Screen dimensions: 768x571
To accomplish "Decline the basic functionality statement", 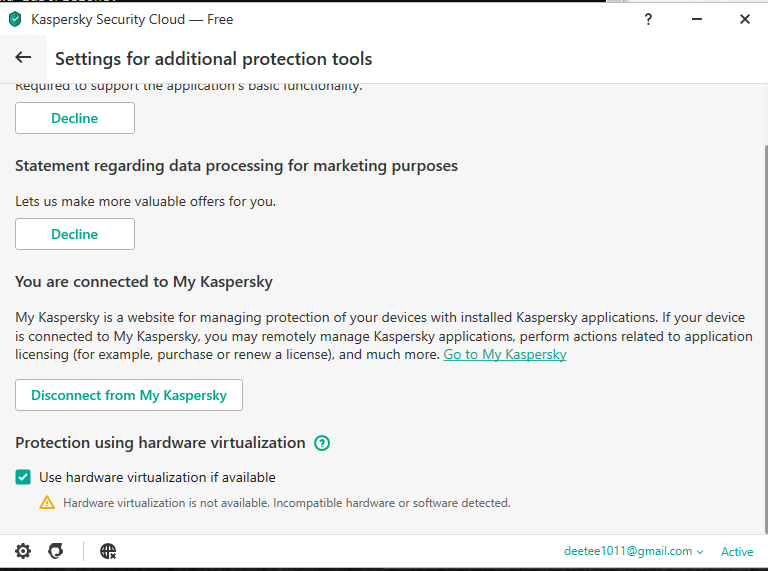I will (75, 118).
